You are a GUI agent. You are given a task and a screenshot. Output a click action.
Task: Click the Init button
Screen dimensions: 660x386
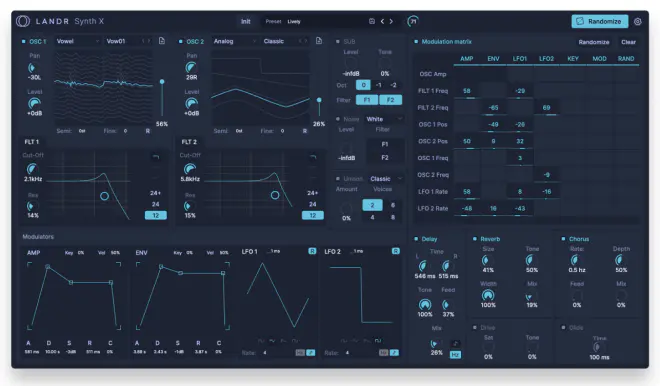(x=246, y=21)
